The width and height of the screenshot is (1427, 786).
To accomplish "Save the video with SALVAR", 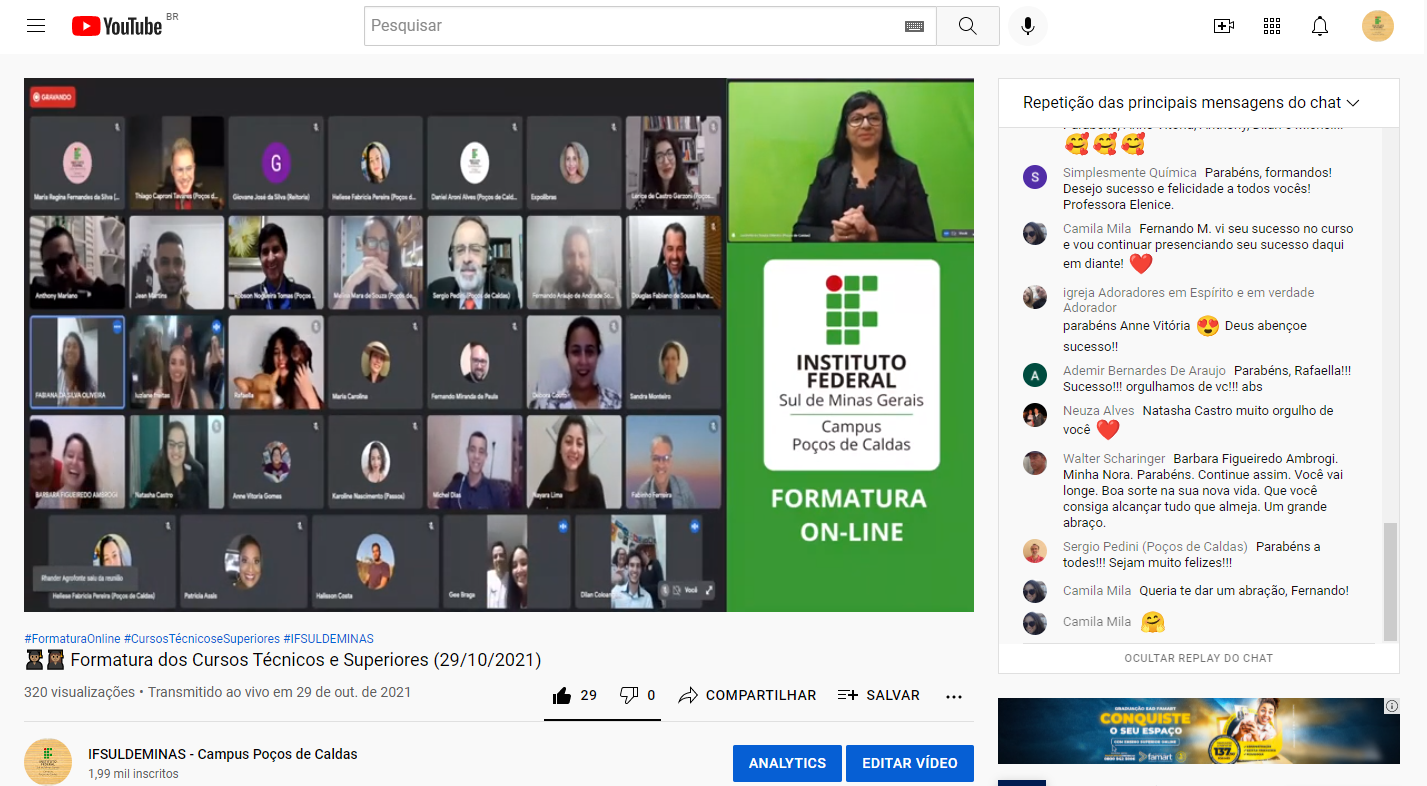I will (879, 695).
